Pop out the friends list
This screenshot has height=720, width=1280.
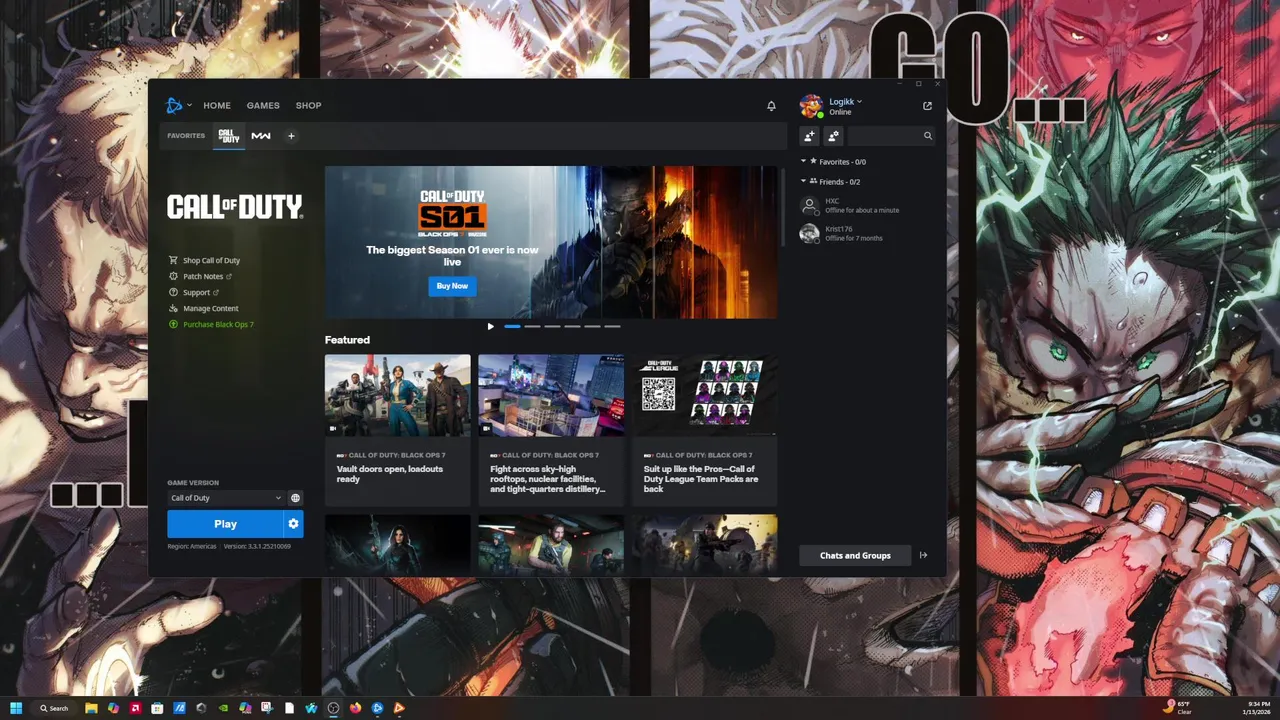click(x=927, y=105)
